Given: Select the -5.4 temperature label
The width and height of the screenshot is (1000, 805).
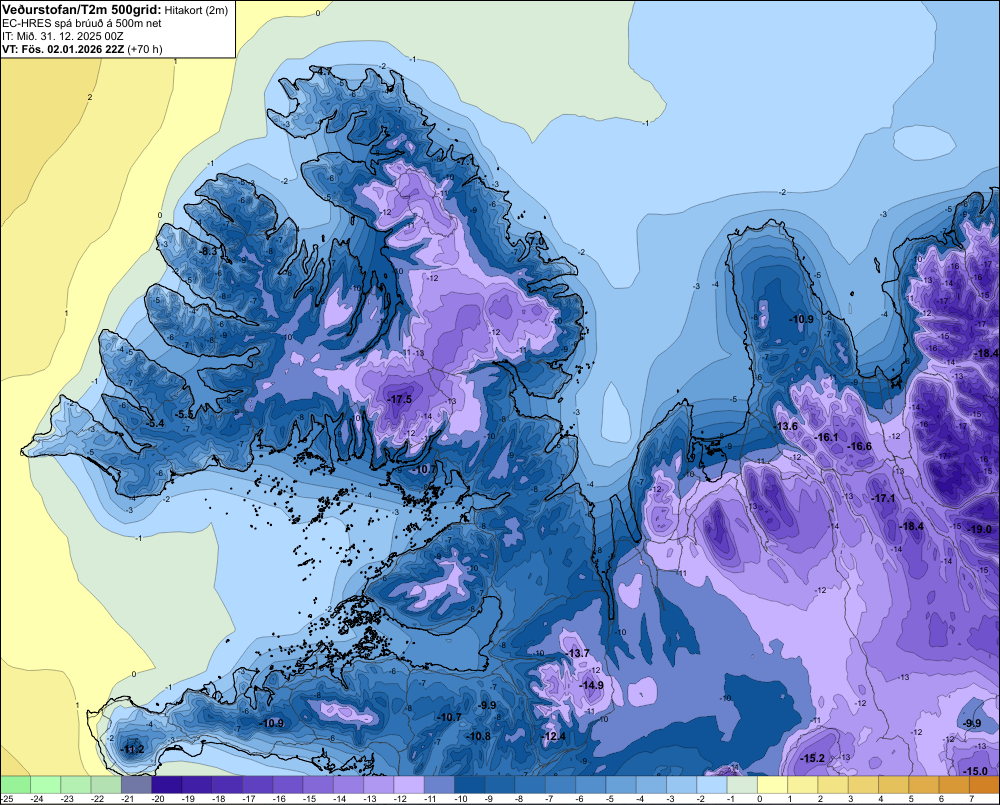Looking at the screenshot, I should (156, 423).
